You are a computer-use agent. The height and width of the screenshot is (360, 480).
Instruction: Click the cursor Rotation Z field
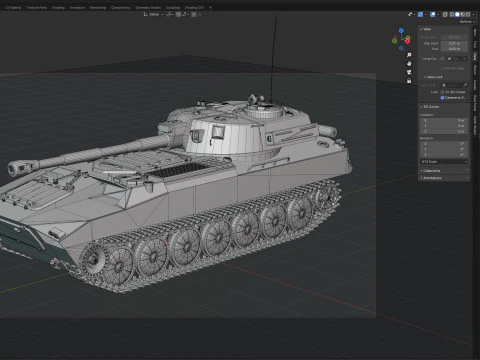click(444, 155)
